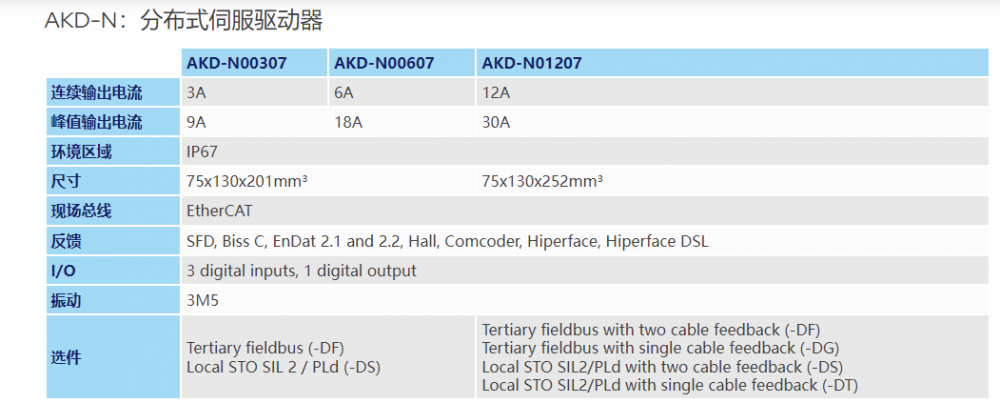Click the I/O row label
Viewport: 1000px width, 403px height.
(x=62, y=271)
